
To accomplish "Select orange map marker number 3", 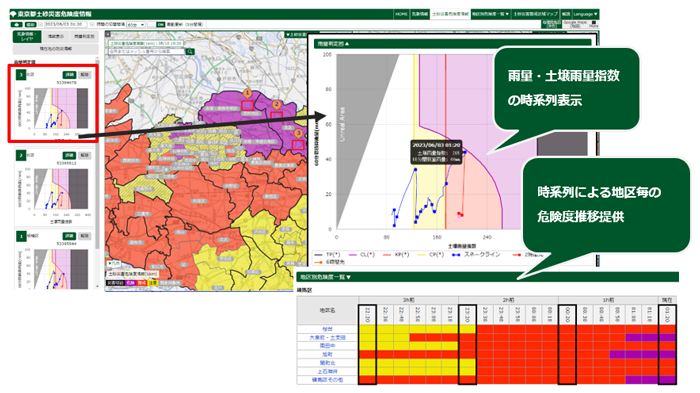I will [x=298, y=133].
